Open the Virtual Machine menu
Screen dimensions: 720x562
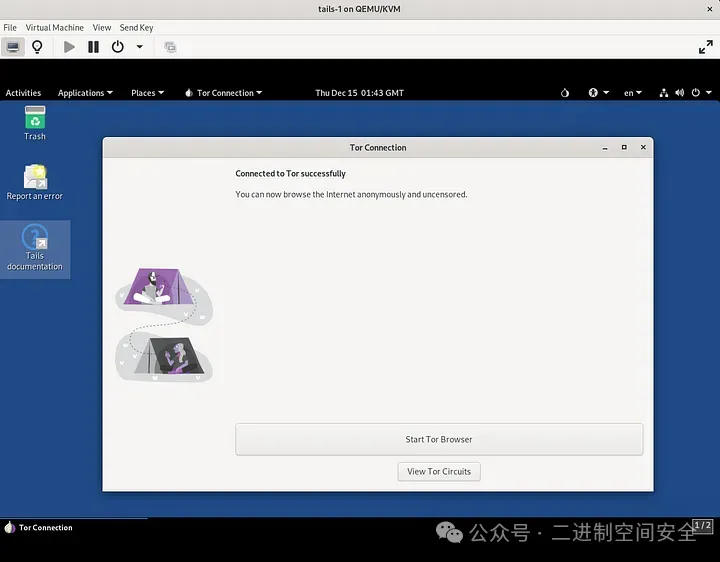tap(54, 28)
